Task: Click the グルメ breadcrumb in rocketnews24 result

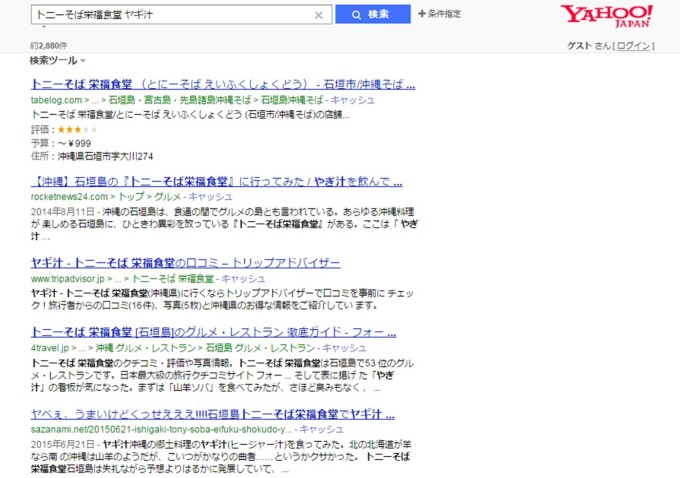Action: tap(166, 197)
